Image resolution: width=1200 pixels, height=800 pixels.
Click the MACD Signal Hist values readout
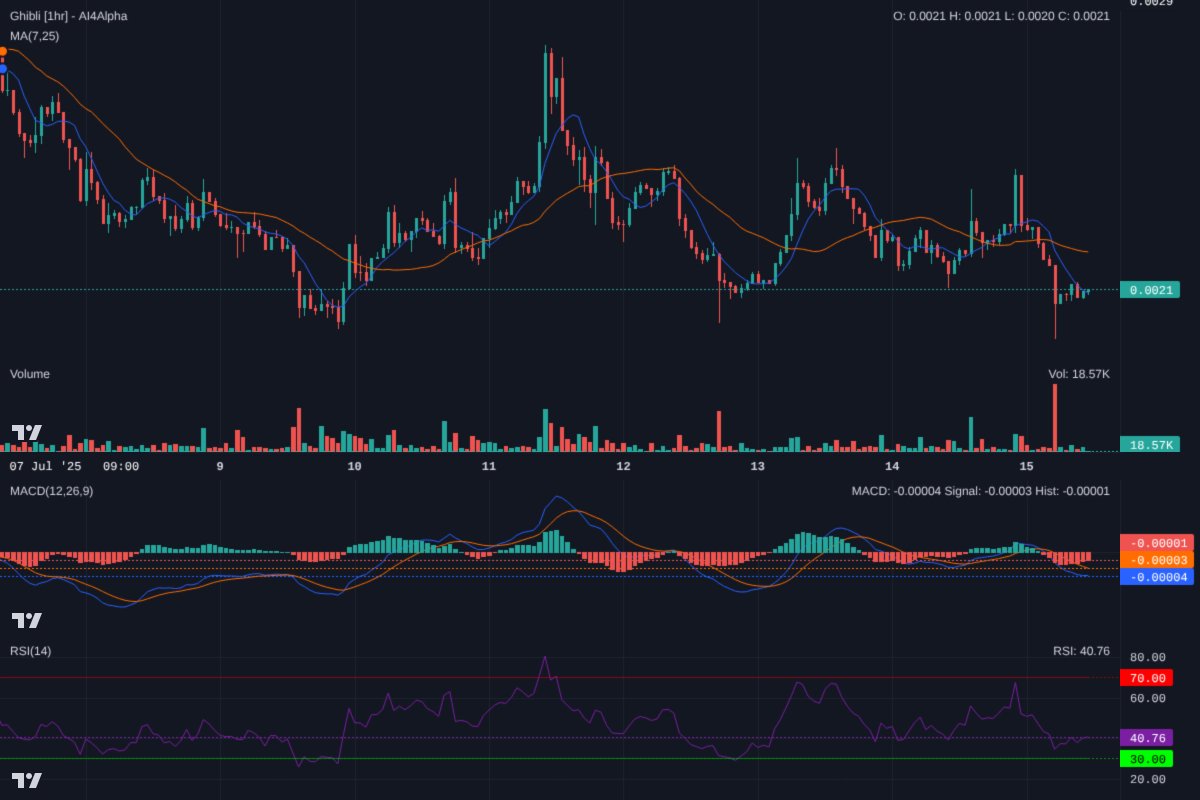tap(980, 491)
